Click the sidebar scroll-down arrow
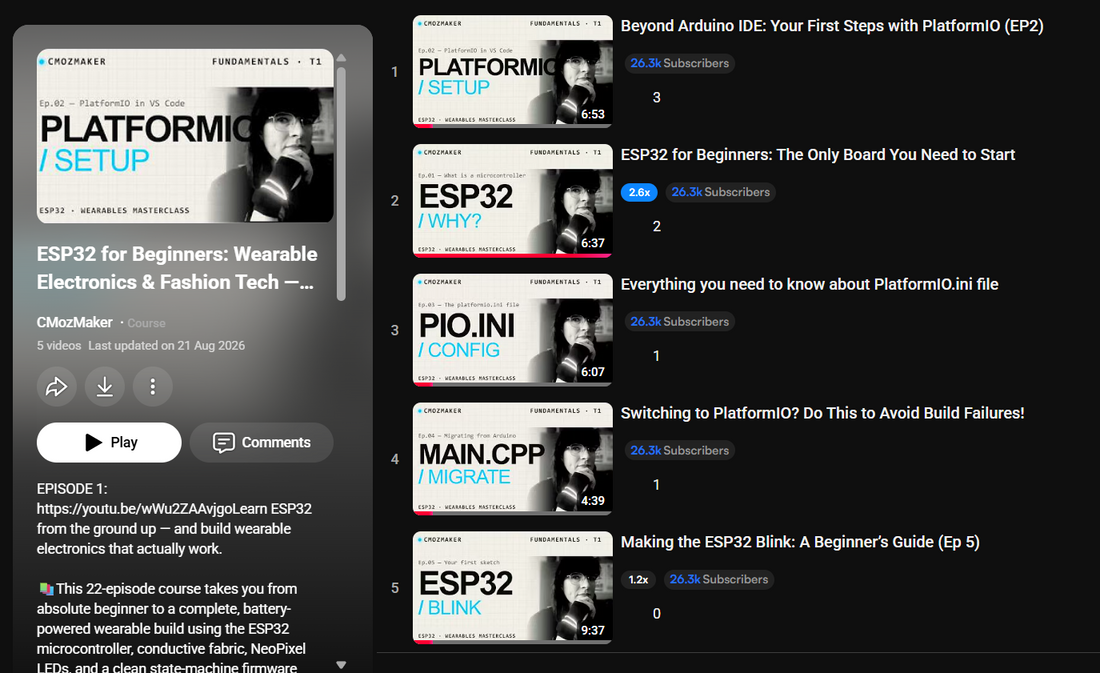 (x=341, y=664)
